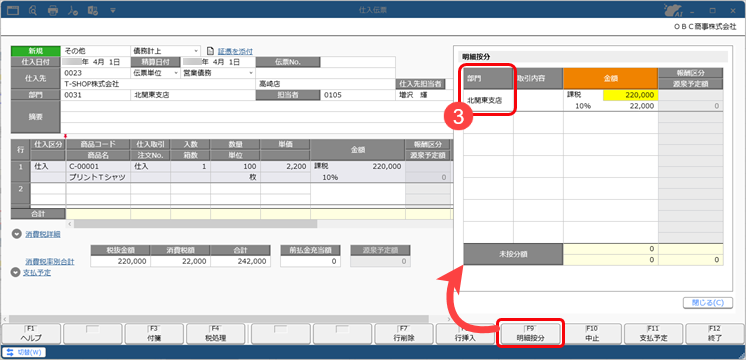Click the F4 税処理 function key

(x=216, y=333)
